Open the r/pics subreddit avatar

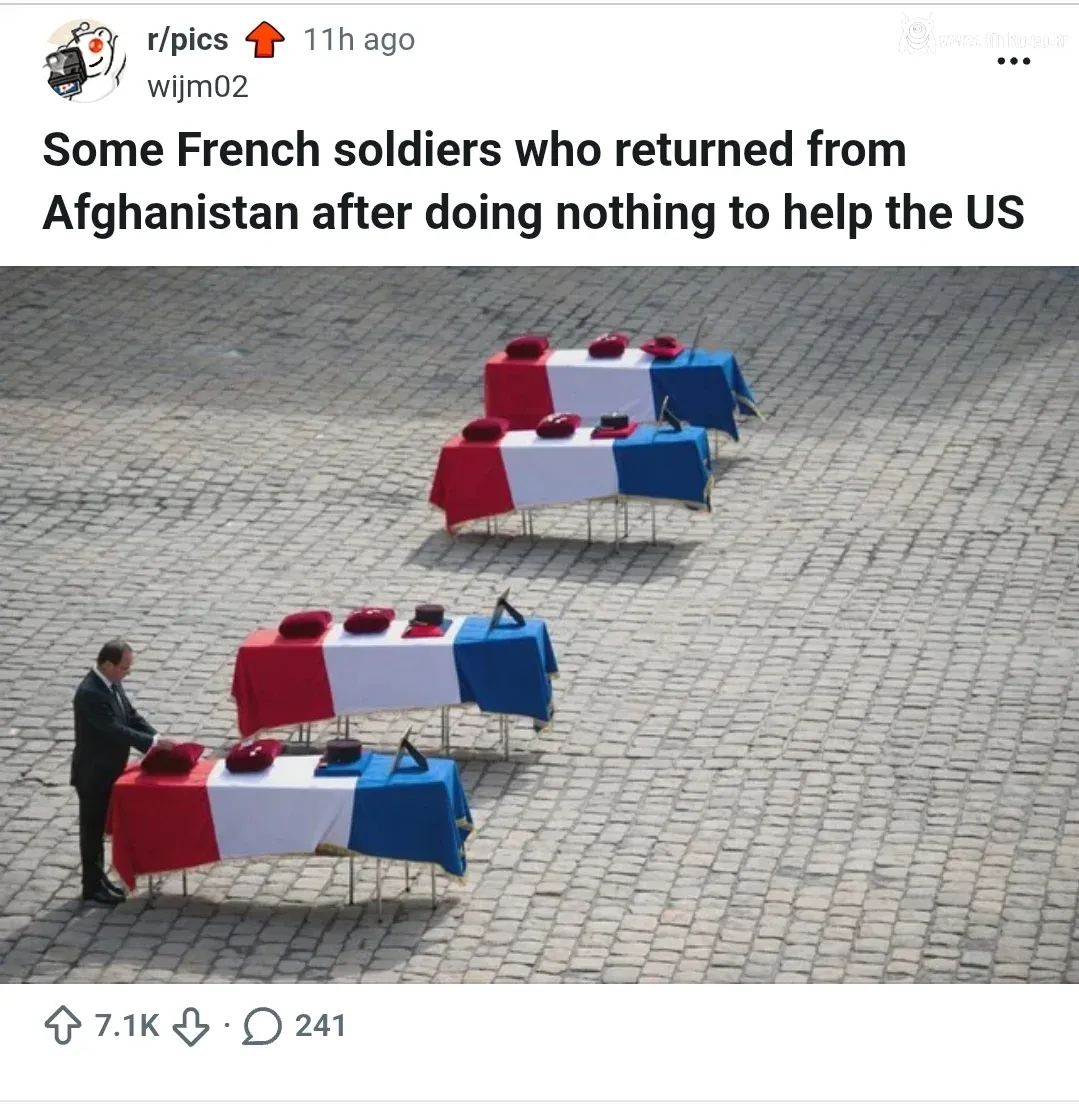pos(84,61)
